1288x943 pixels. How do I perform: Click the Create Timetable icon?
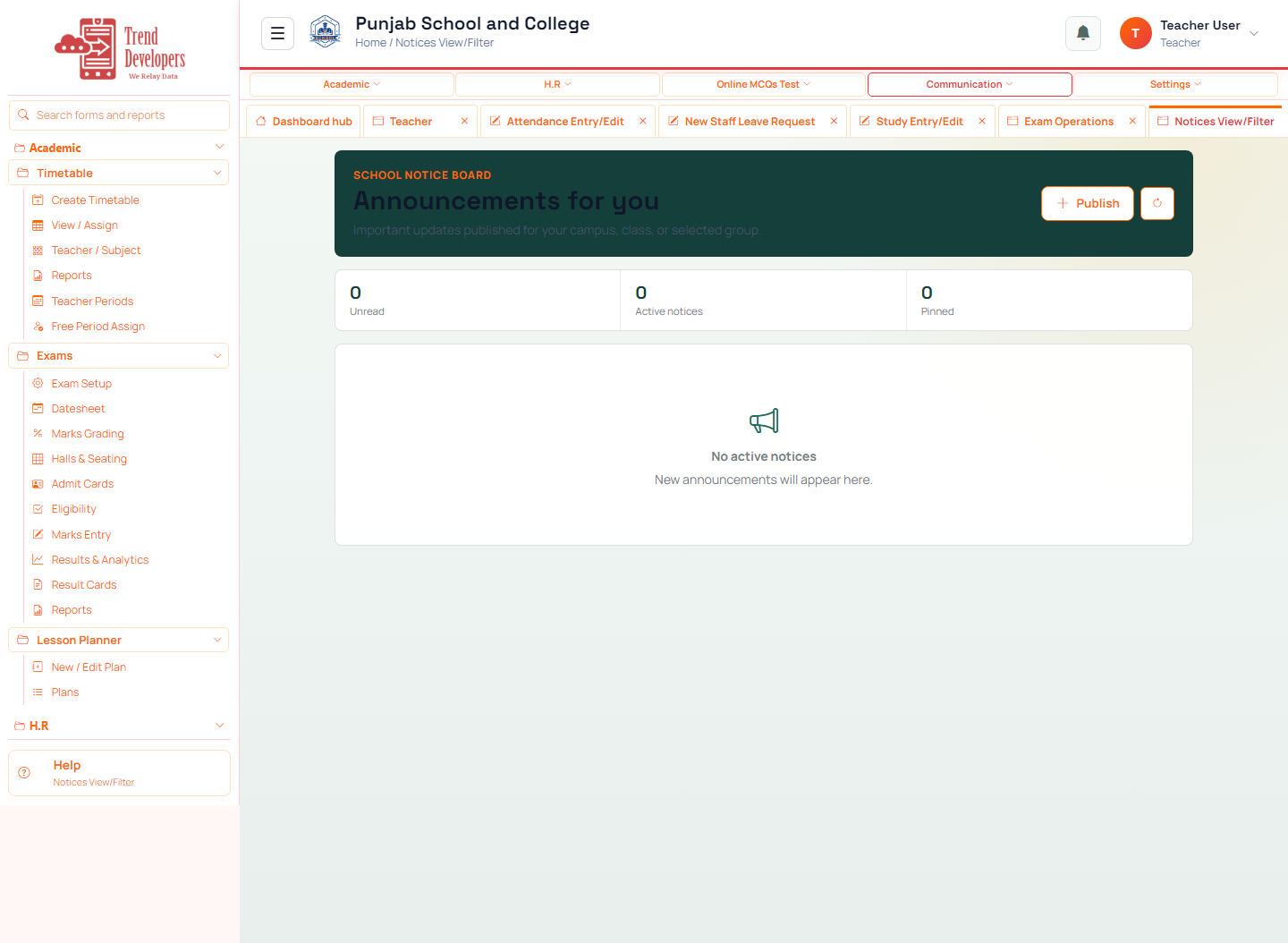pos(38,200)
